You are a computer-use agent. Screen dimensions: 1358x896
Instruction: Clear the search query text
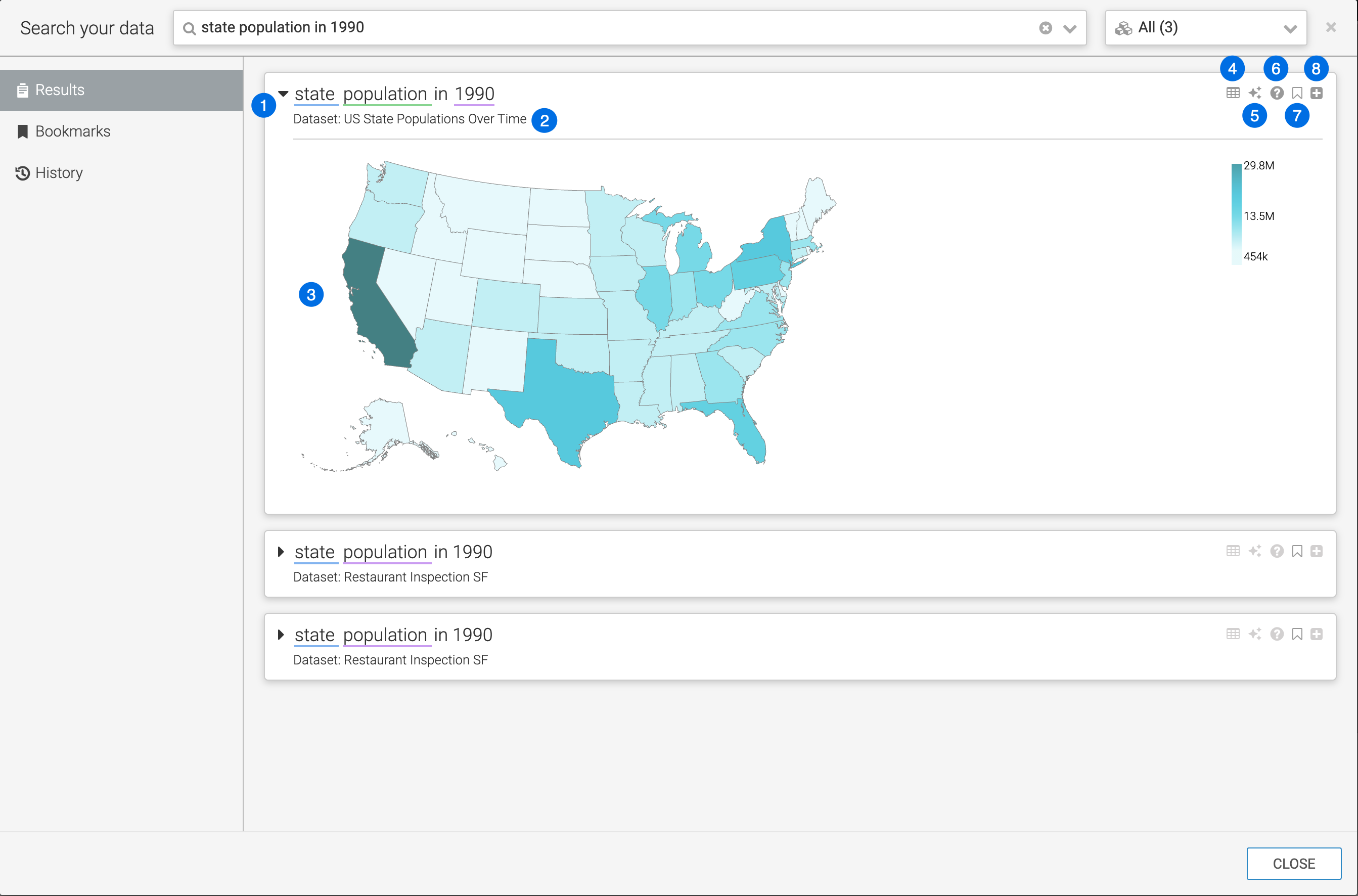point(1045,28)
